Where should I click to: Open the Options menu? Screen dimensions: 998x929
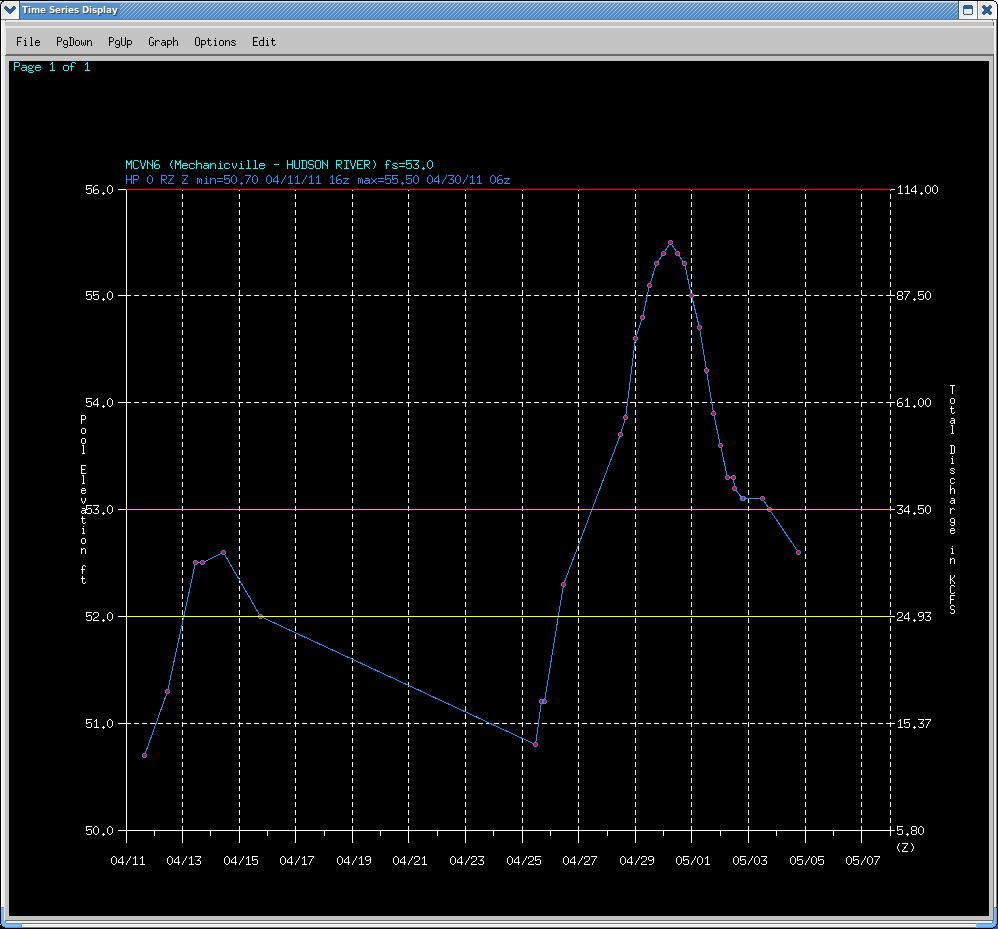tap(215, 42)
